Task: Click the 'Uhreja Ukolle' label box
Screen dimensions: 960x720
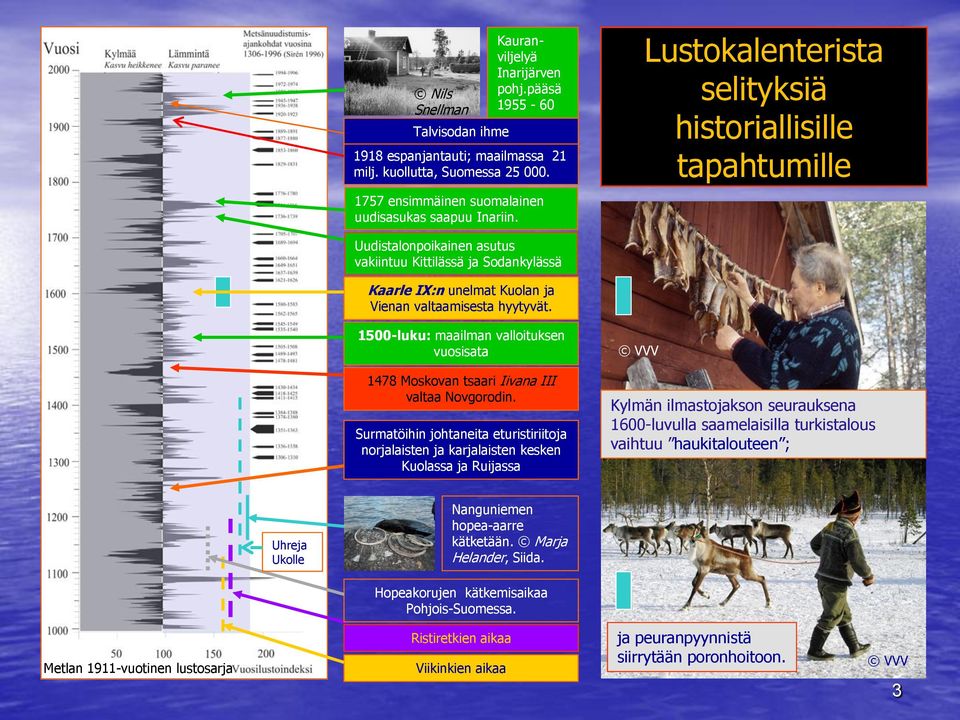Action: pos(292,552)
